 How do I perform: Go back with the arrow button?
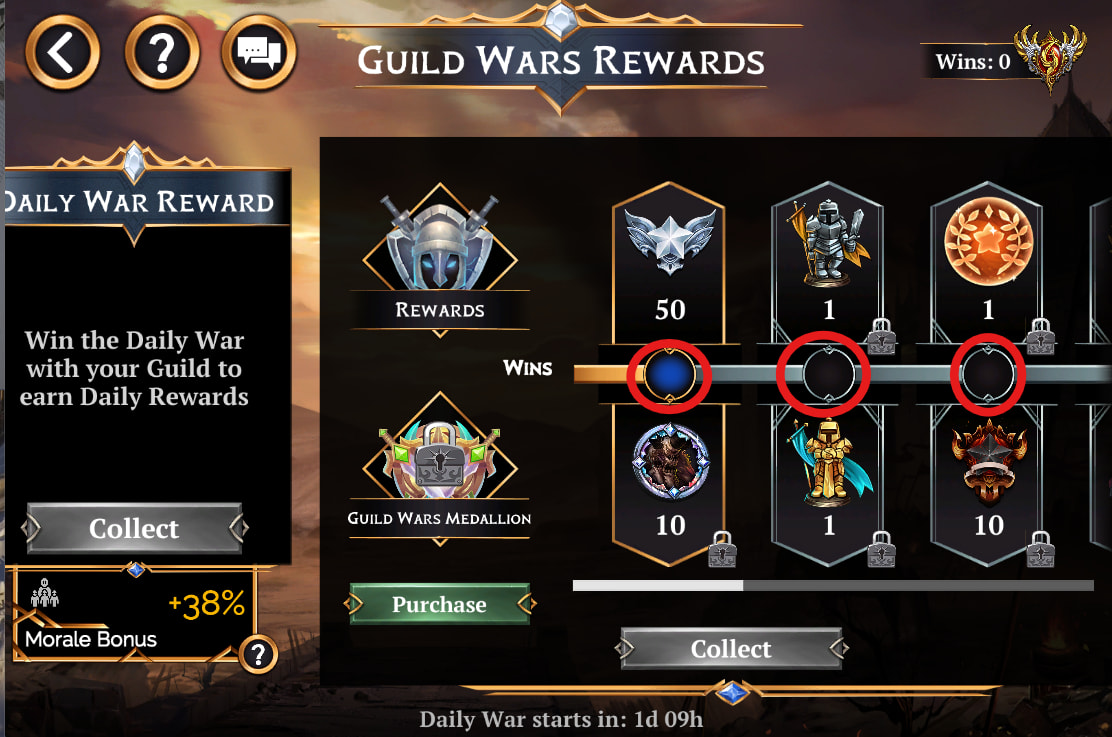tap(62, 52)
